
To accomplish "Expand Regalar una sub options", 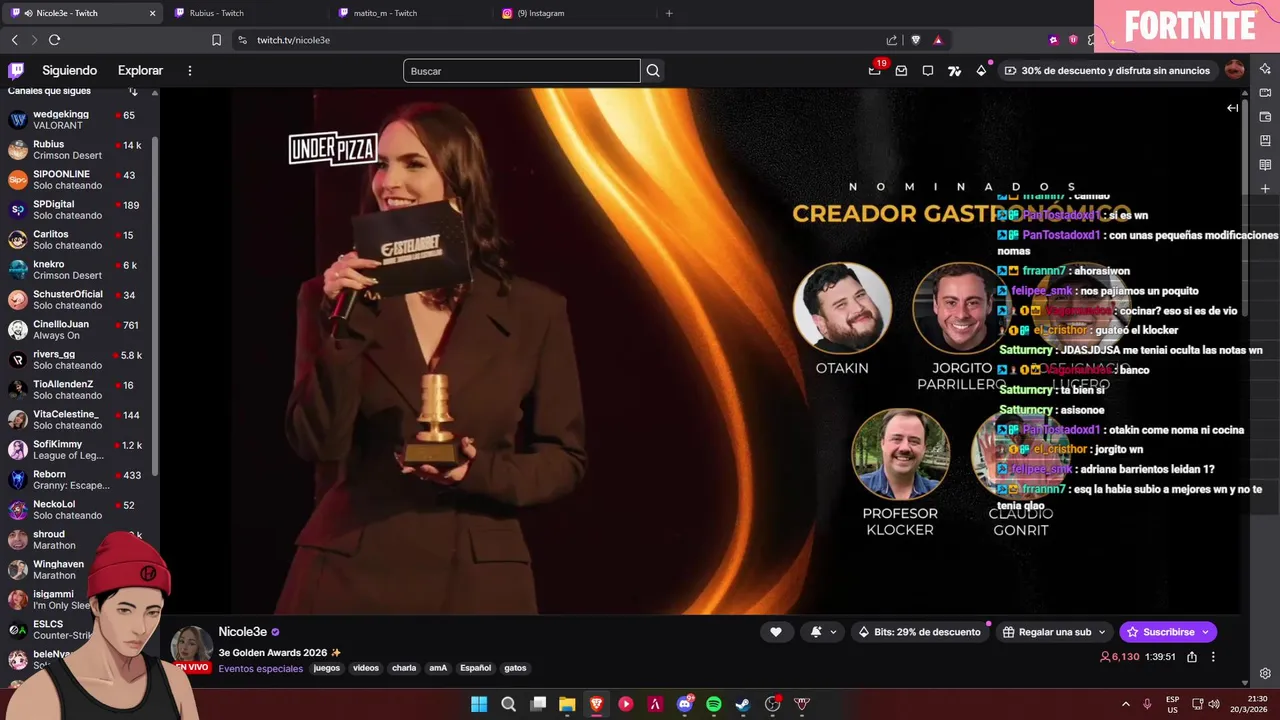I will (x=1101, y=632).
